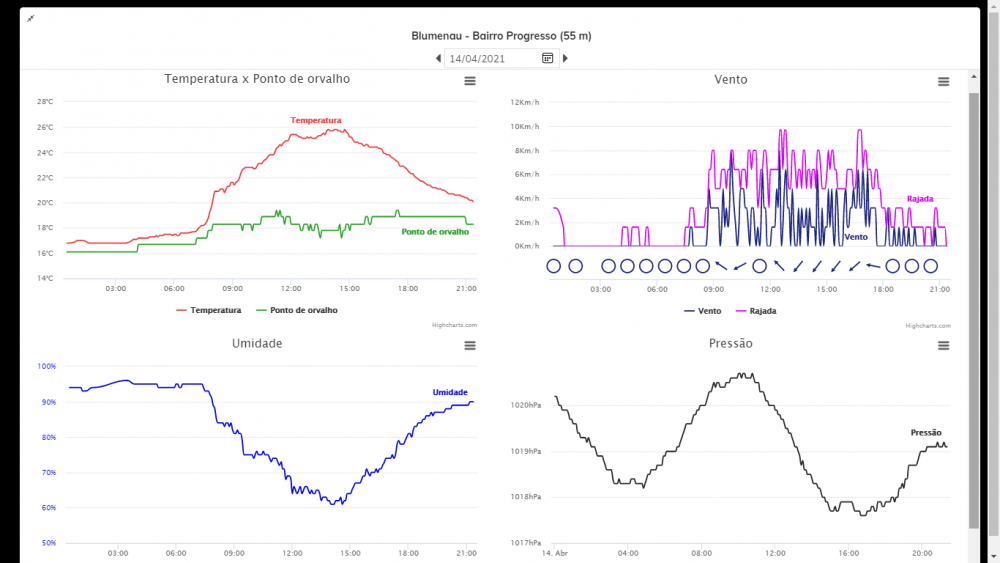Click the first calm wind circle icon
The width and height of the screenshot is (1000, 563).
pyautogui.click(x=554, y=266)
